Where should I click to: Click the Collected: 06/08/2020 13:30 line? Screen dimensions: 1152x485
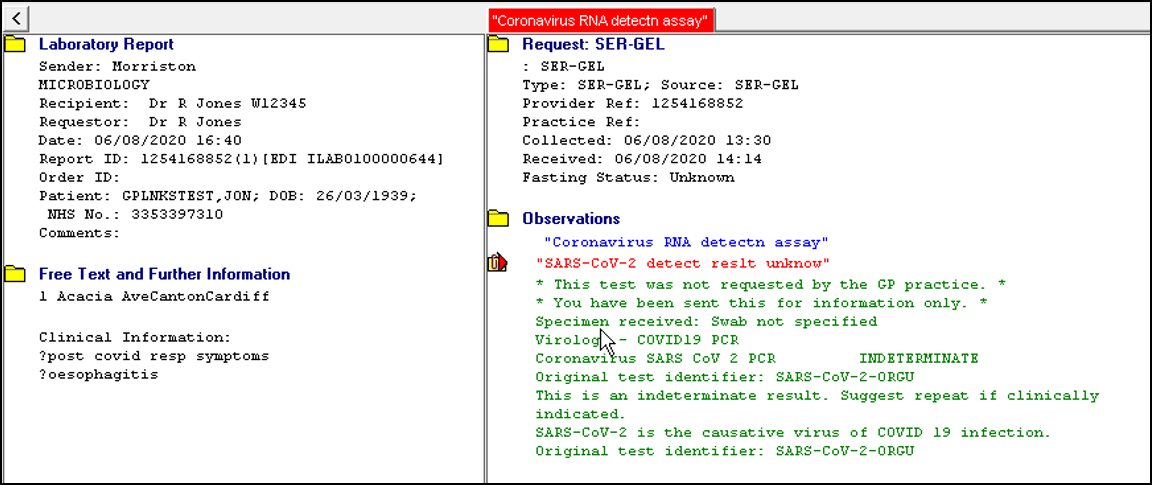(647, 140)
